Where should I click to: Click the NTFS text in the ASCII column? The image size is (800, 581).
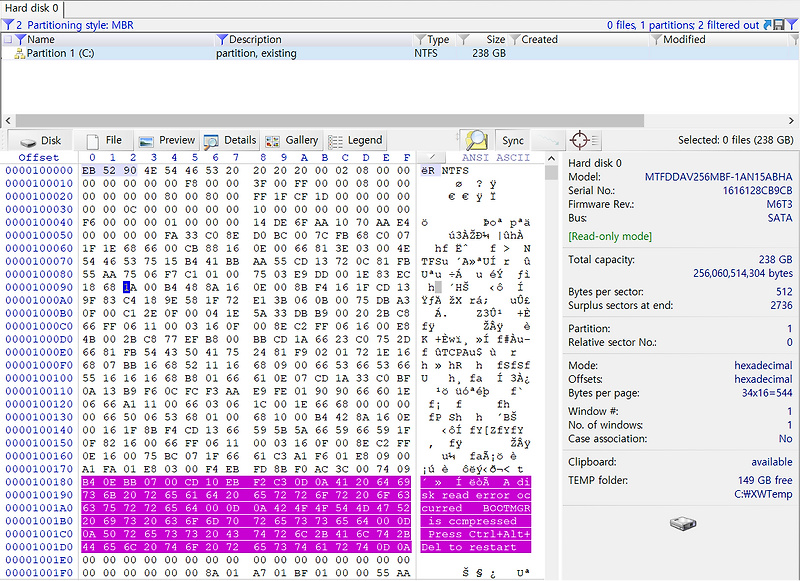pyautogui.click(x=455, y=170)
